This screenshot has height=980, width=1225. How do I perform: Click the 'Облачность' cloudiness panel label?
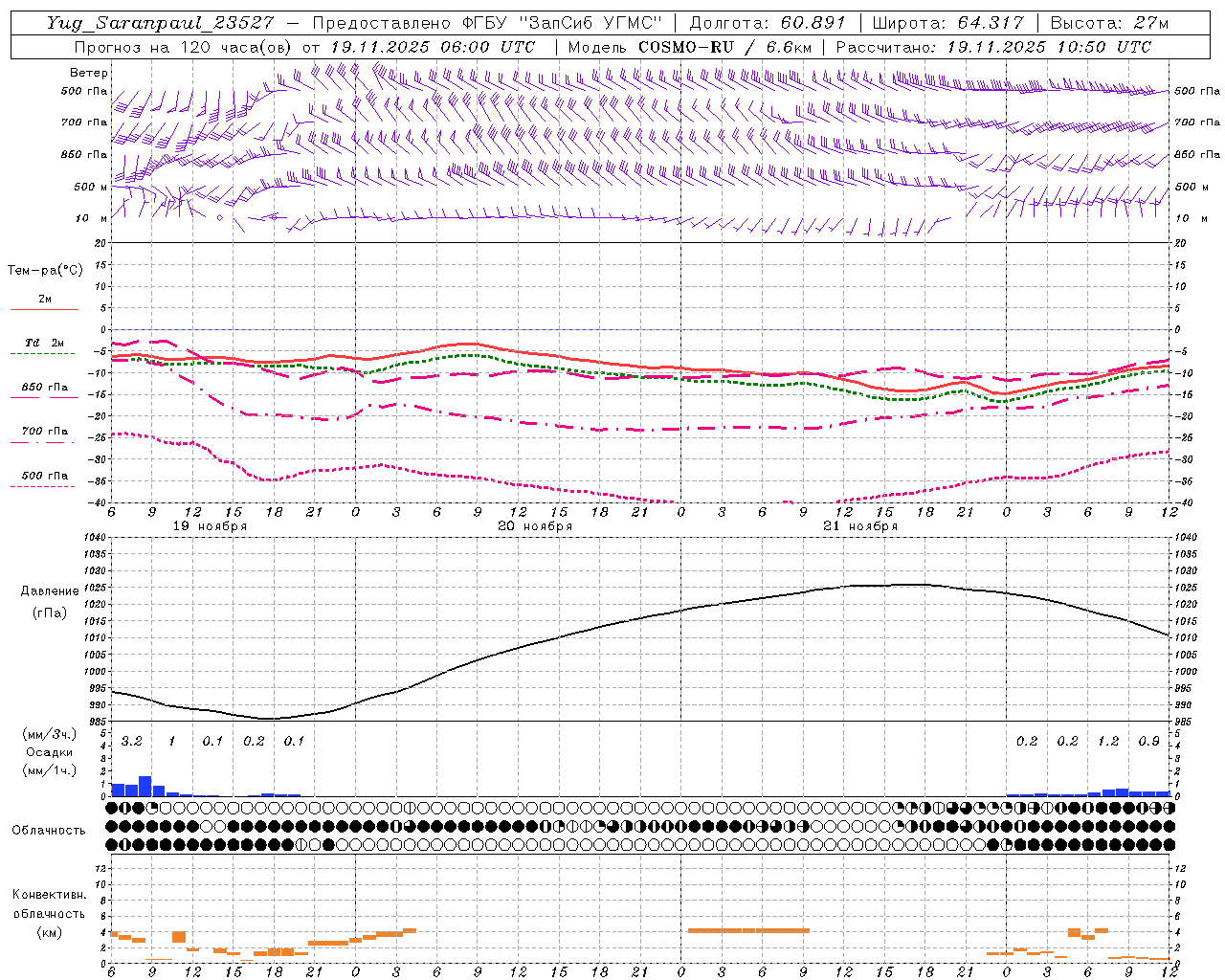coord(49,831)
